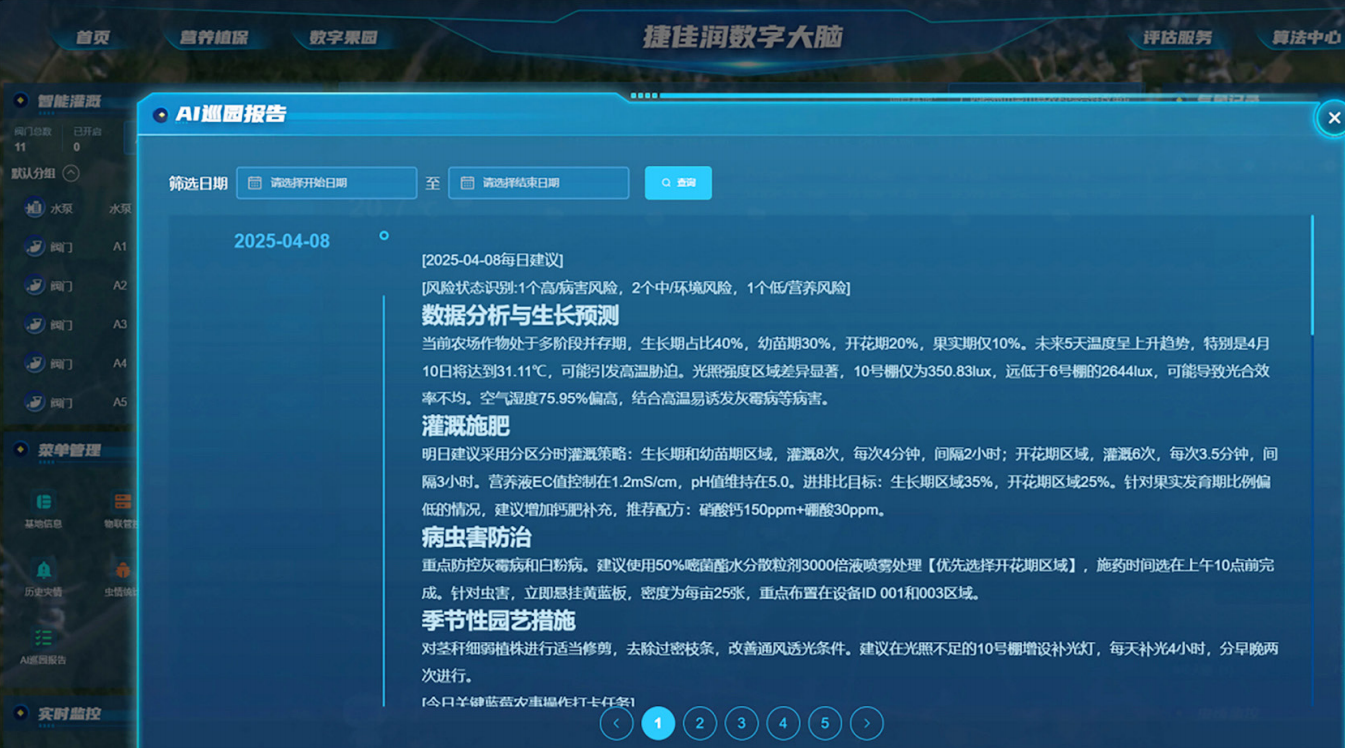
Task: Click the AI巡园报告 checklist icon
Action: tap(43, 638)
